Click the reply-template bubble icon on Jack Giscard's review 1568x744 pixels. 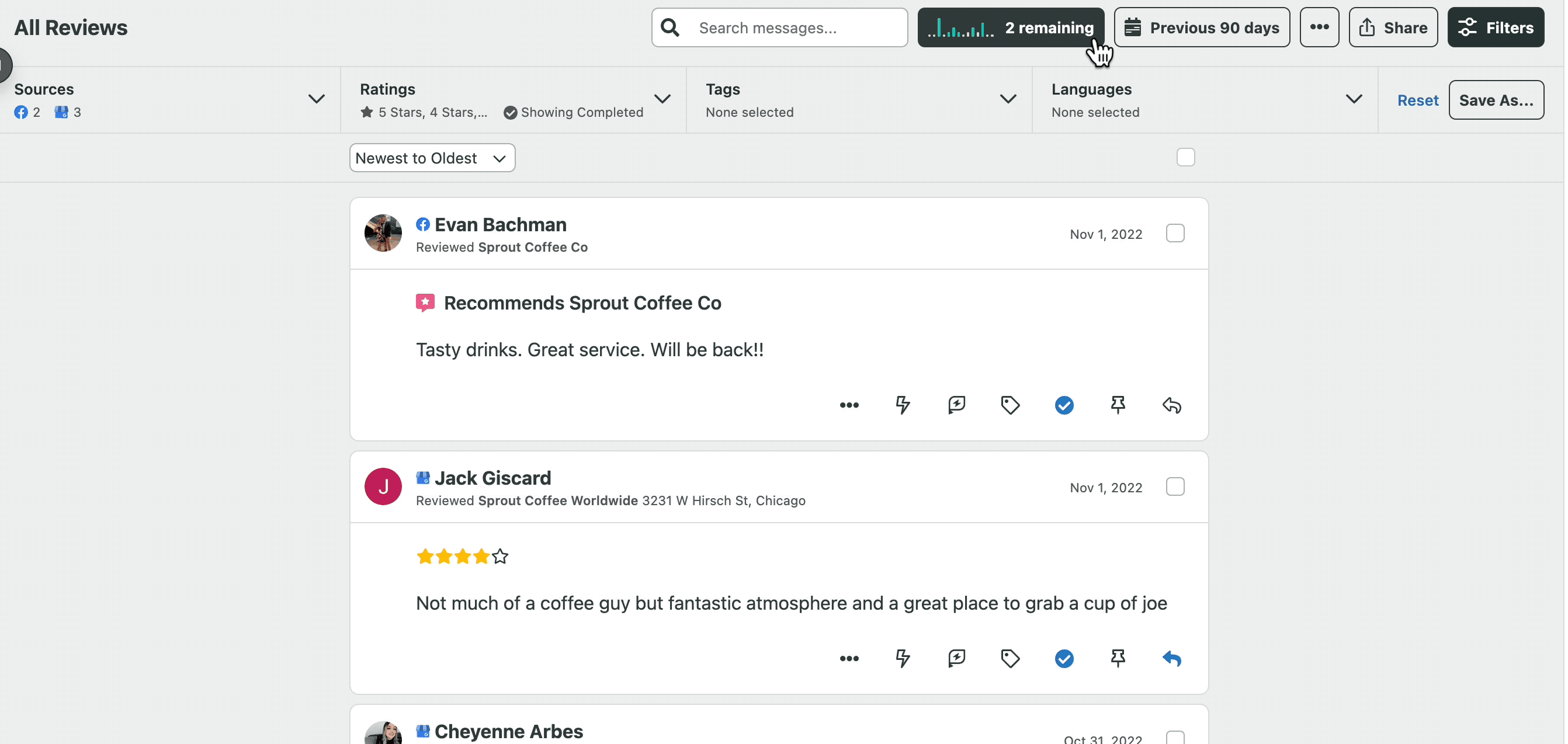pyautogui.click(x=956, y=658)
